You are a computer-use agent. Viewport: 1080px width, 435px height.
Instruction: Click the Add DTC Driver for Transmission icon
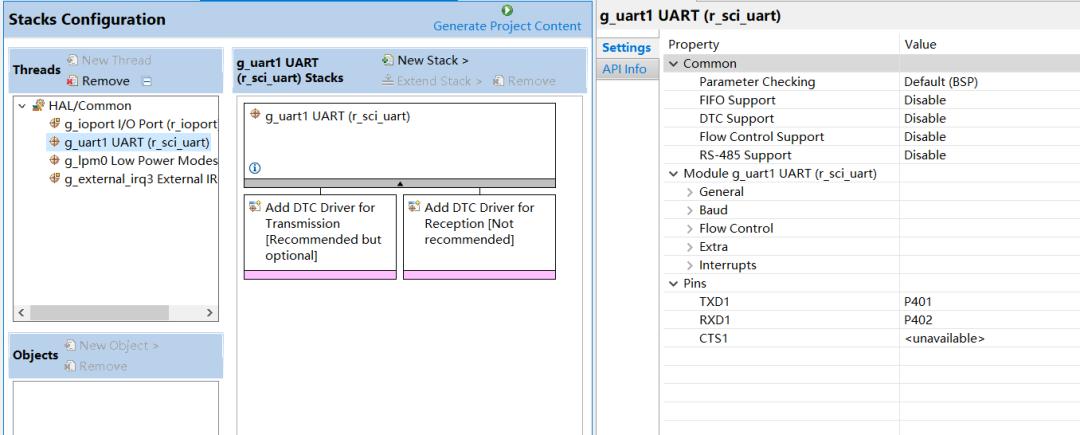tap(255, 207)
